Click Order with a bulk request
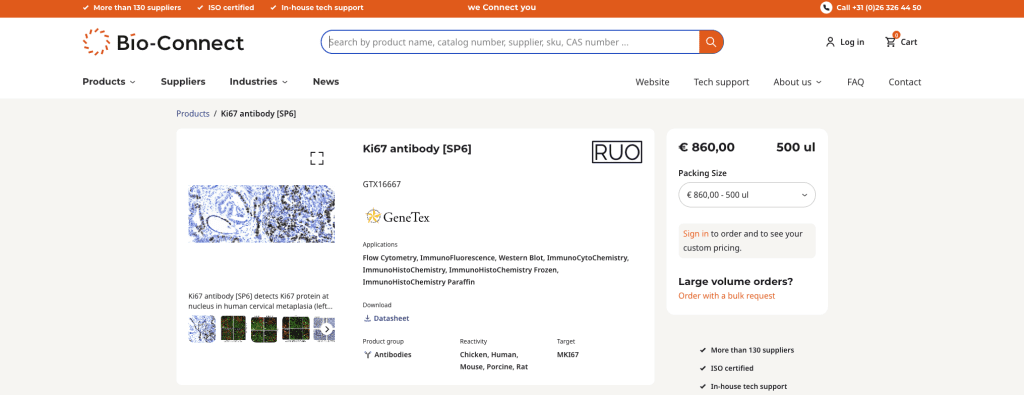This screenshot has width=1024, height=395. (727, 296)
